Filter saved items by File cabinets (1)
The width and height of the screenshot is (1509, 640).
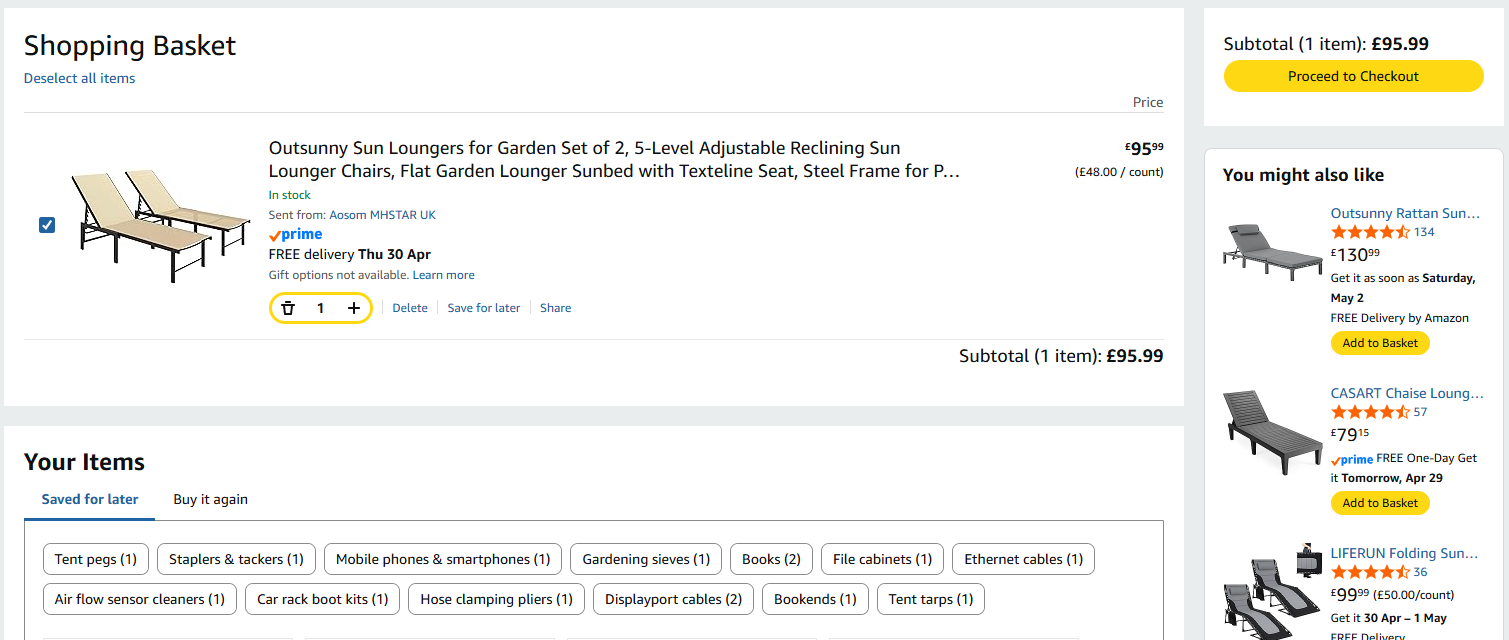pyautogui.click(x=882, y=559)
